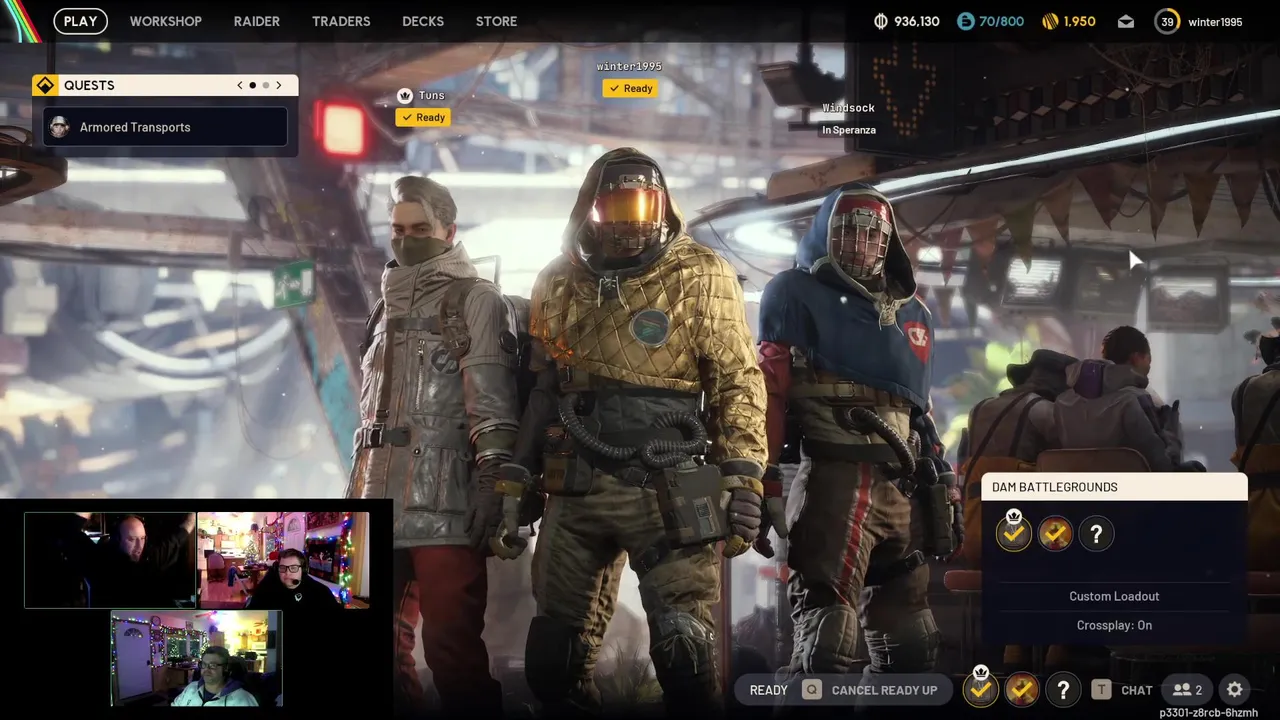Open the Armored Transports quest
The image size is (1280, 720).
click(x=166, y=127)
